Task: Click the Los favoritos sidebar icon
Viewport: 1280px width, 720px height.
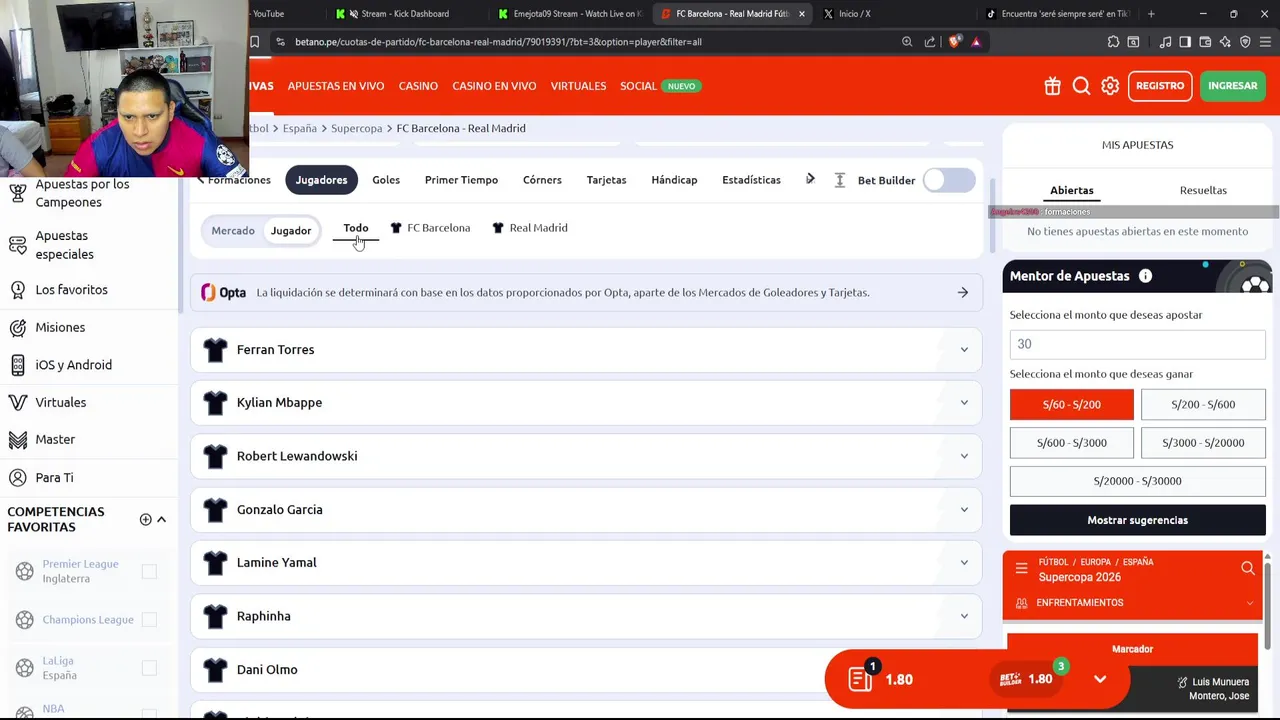Action: point(17,290)
